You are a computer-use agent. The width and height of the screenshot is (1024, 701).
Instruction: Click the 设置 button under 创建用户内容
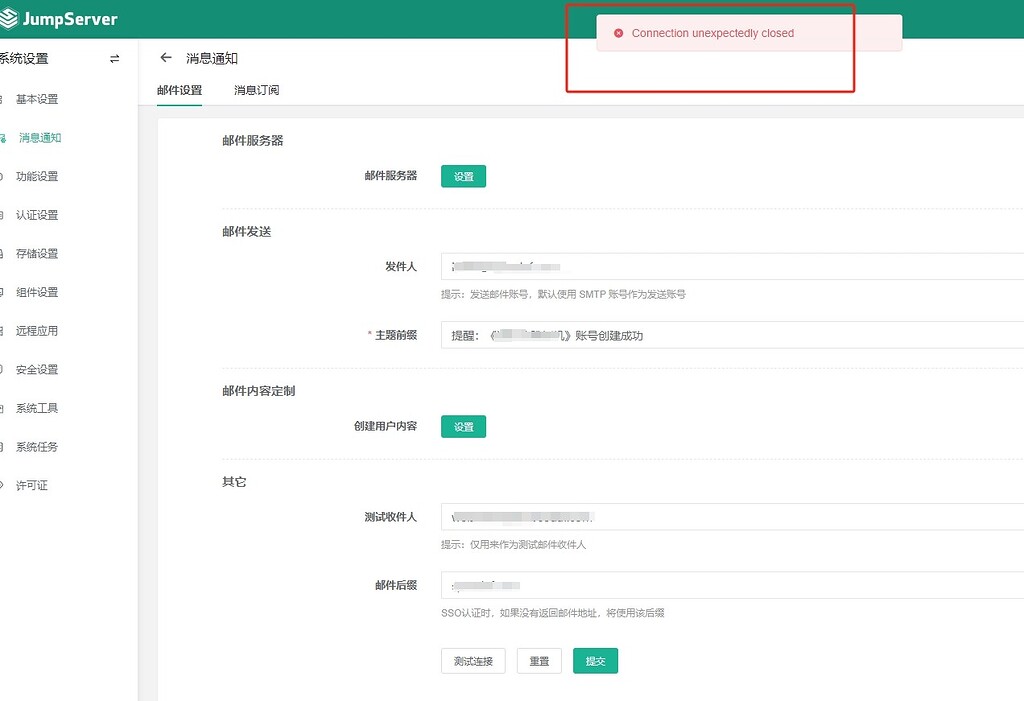[463, 425]
